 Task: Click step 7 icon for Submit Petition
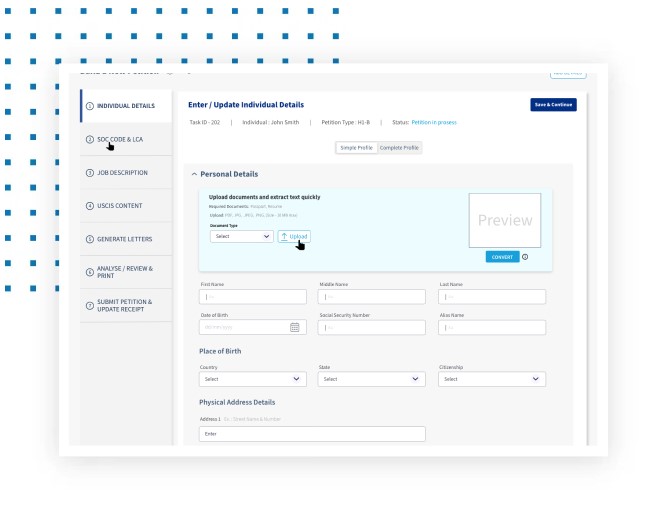coord(90,304)
